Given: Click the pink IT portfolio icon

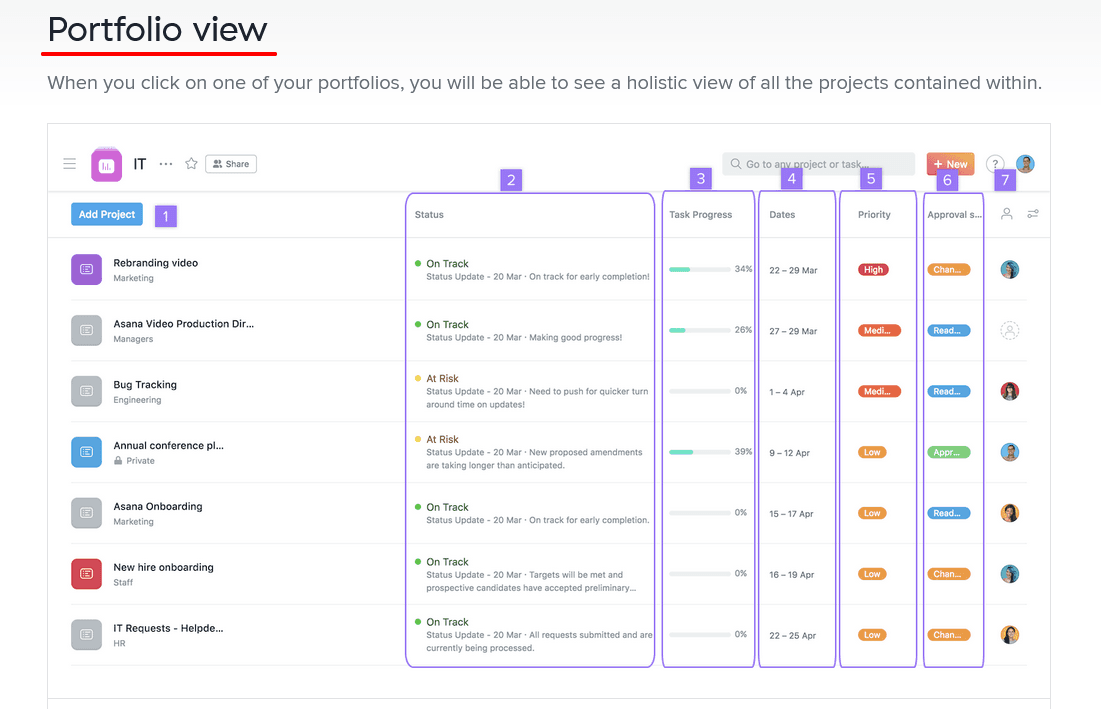Looking at the screenshot, I should click(106, 165).
